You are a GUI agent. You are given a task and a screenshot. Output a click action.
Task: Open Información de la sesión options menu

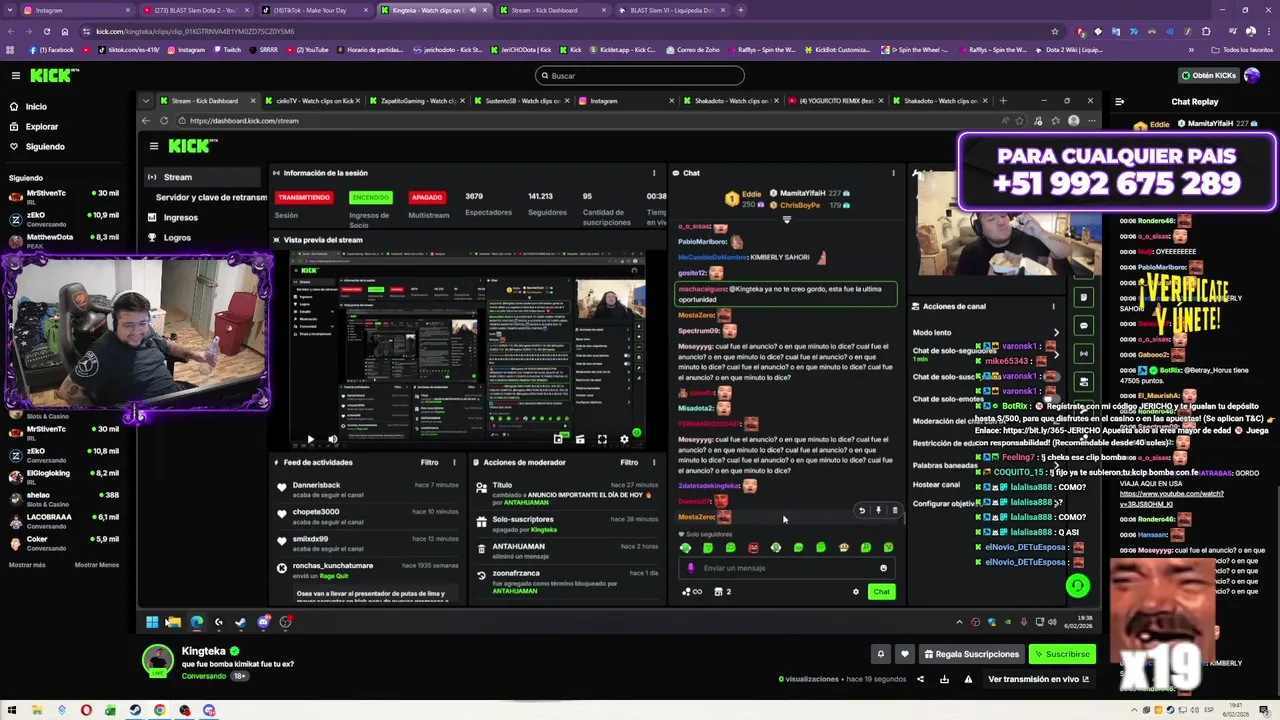(654, 173)
